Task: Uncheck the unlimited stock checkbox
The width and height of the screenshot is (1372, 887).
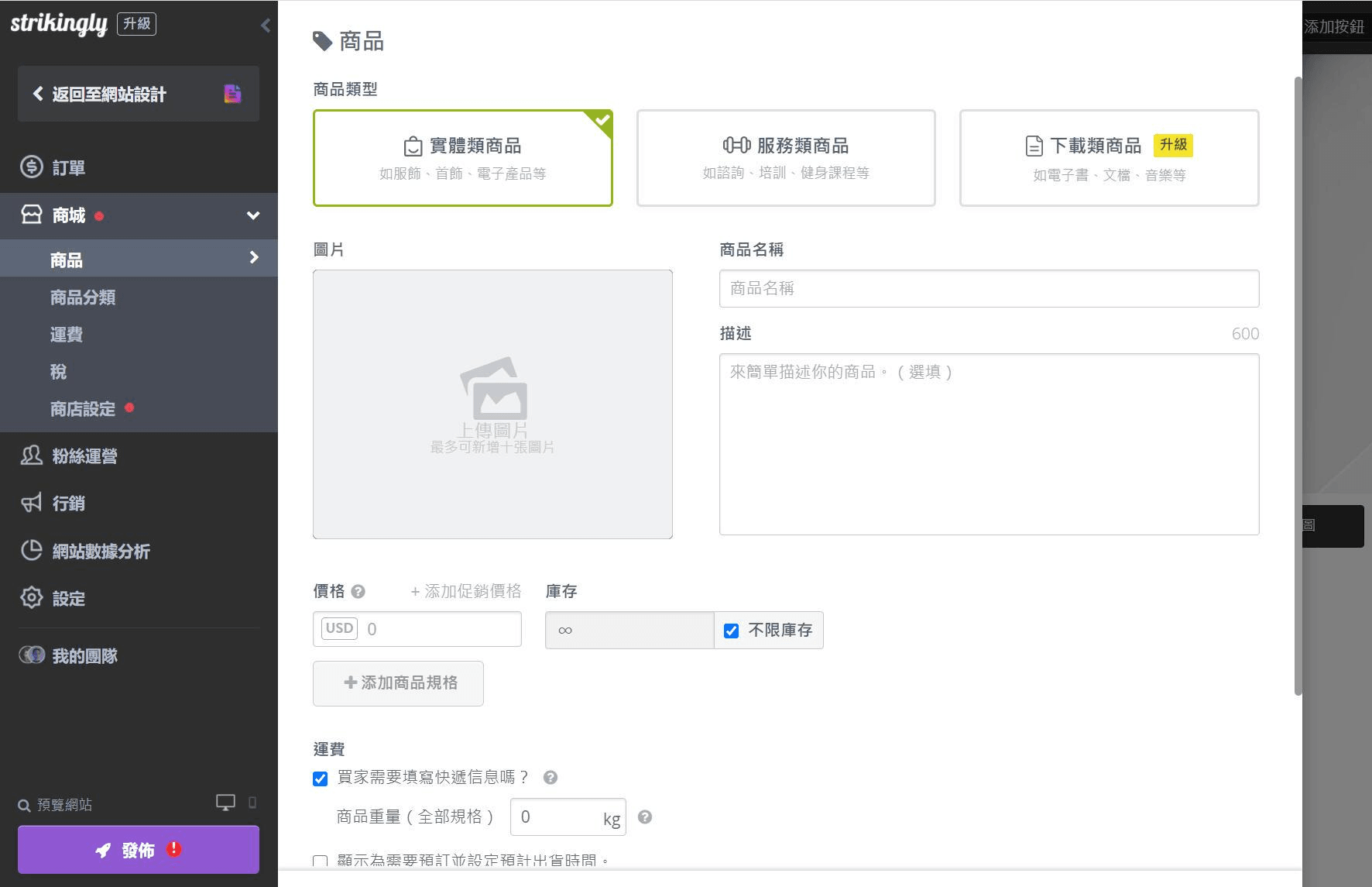Action: coord(731,631)
